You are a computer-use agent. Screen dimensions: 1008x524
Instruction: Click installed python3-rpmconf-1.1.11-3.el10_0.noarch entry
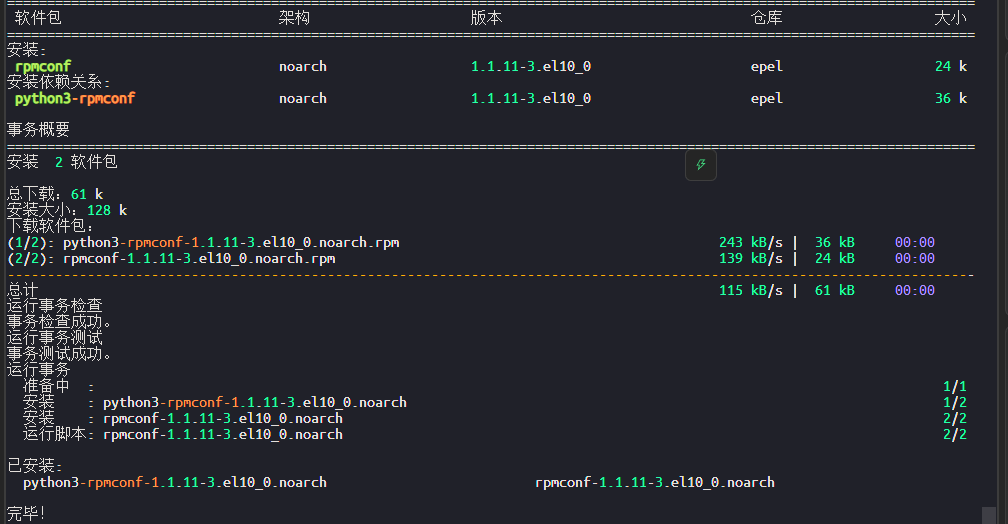click(175, 482)
